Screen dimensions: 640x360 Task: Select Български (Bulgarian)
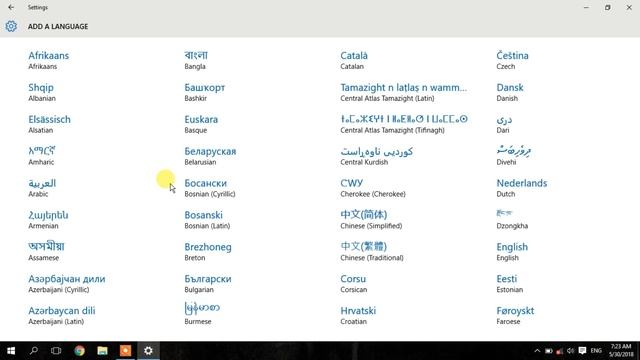(x=208, y=283)
